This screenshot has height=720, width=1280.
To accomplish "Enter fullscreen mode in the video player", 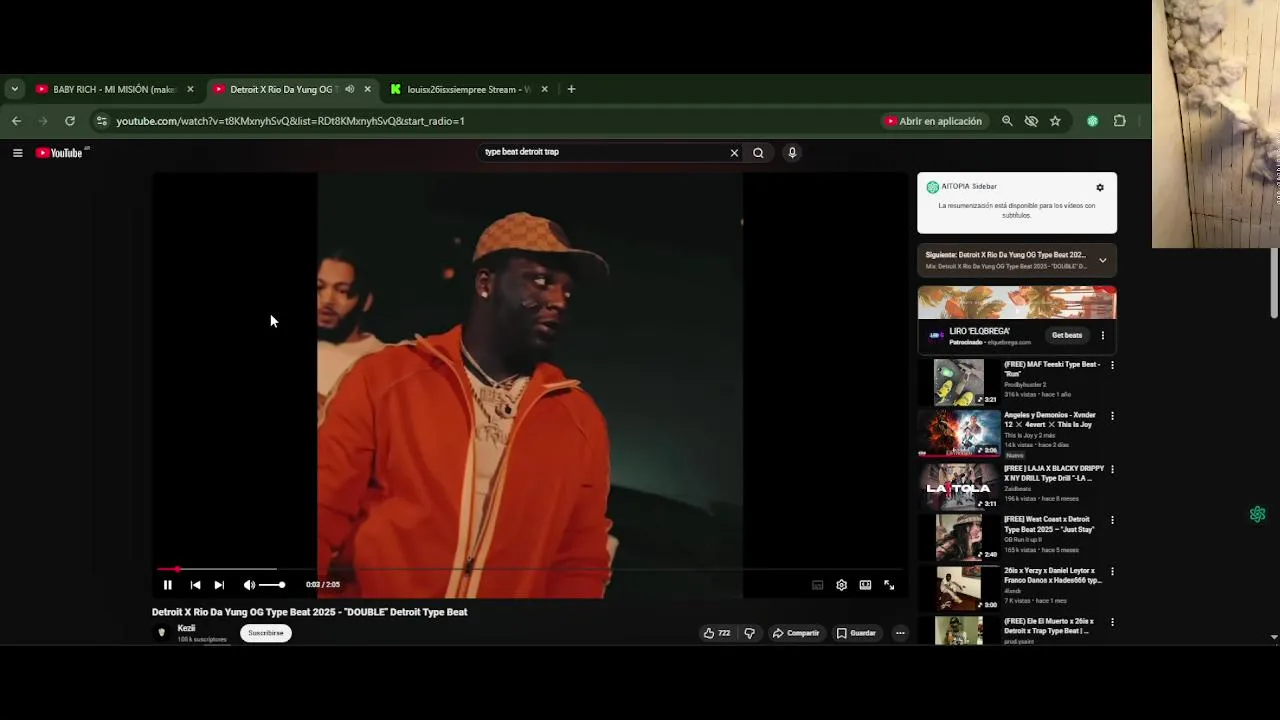I will [889, 585].
